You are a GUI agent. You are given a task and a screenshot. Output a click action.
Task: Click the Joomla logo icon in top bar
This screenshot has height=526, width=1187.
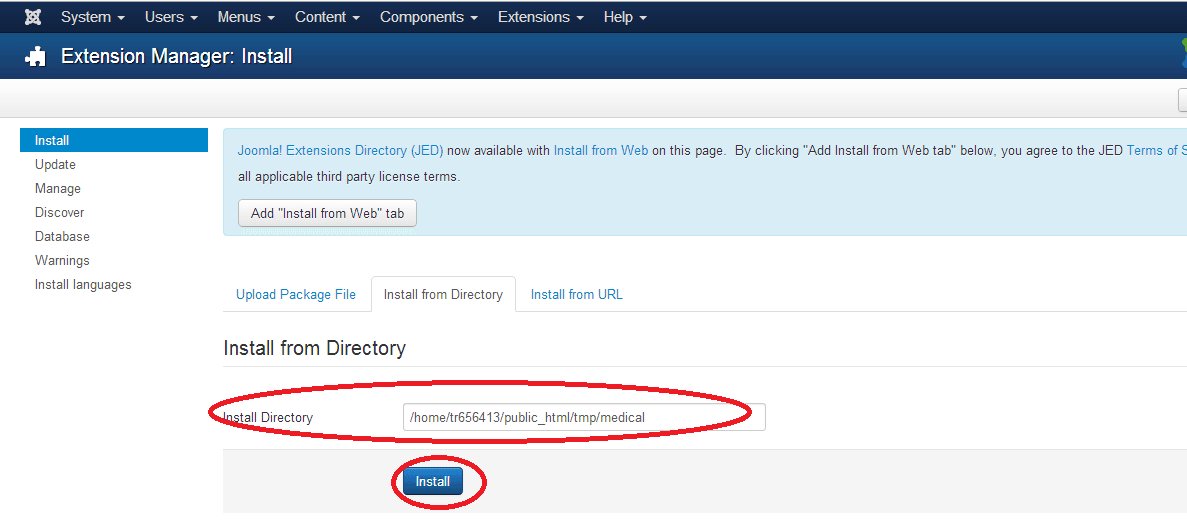33,17
